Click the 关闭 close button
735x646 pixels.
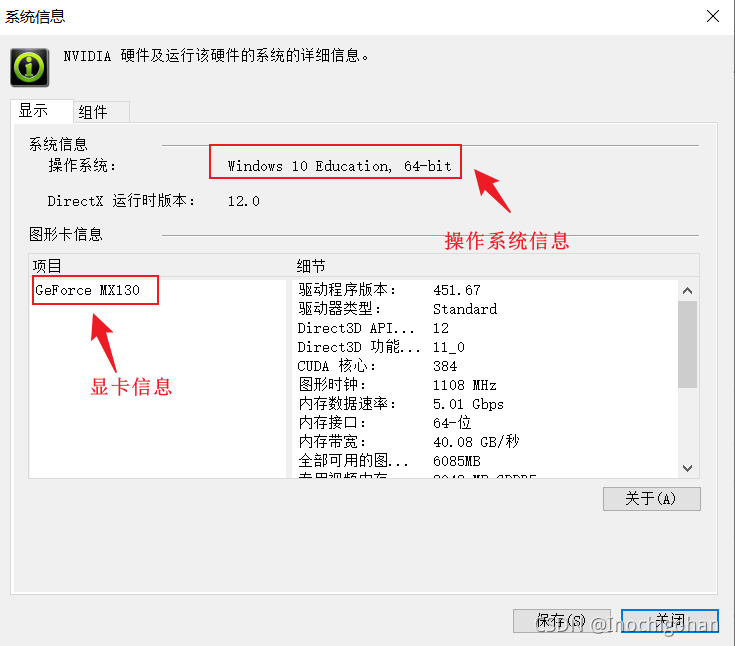pyautogui.click(x=669, y=621)
